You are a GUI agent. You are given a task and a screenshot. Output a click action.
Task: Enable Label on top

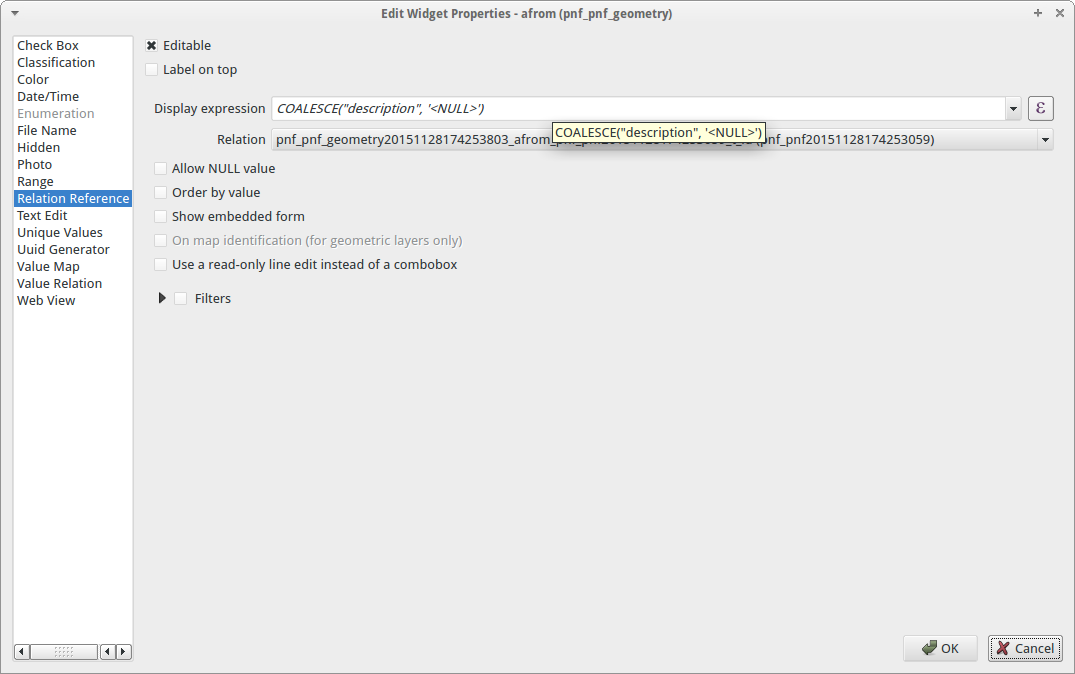tap(152, 69)
